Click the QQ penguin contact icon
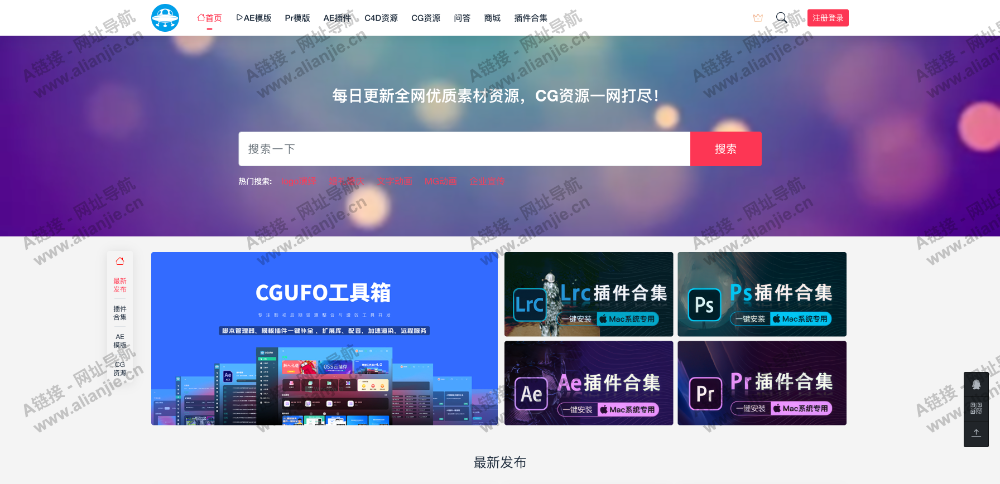The image size is (1000, 484). 976,384
